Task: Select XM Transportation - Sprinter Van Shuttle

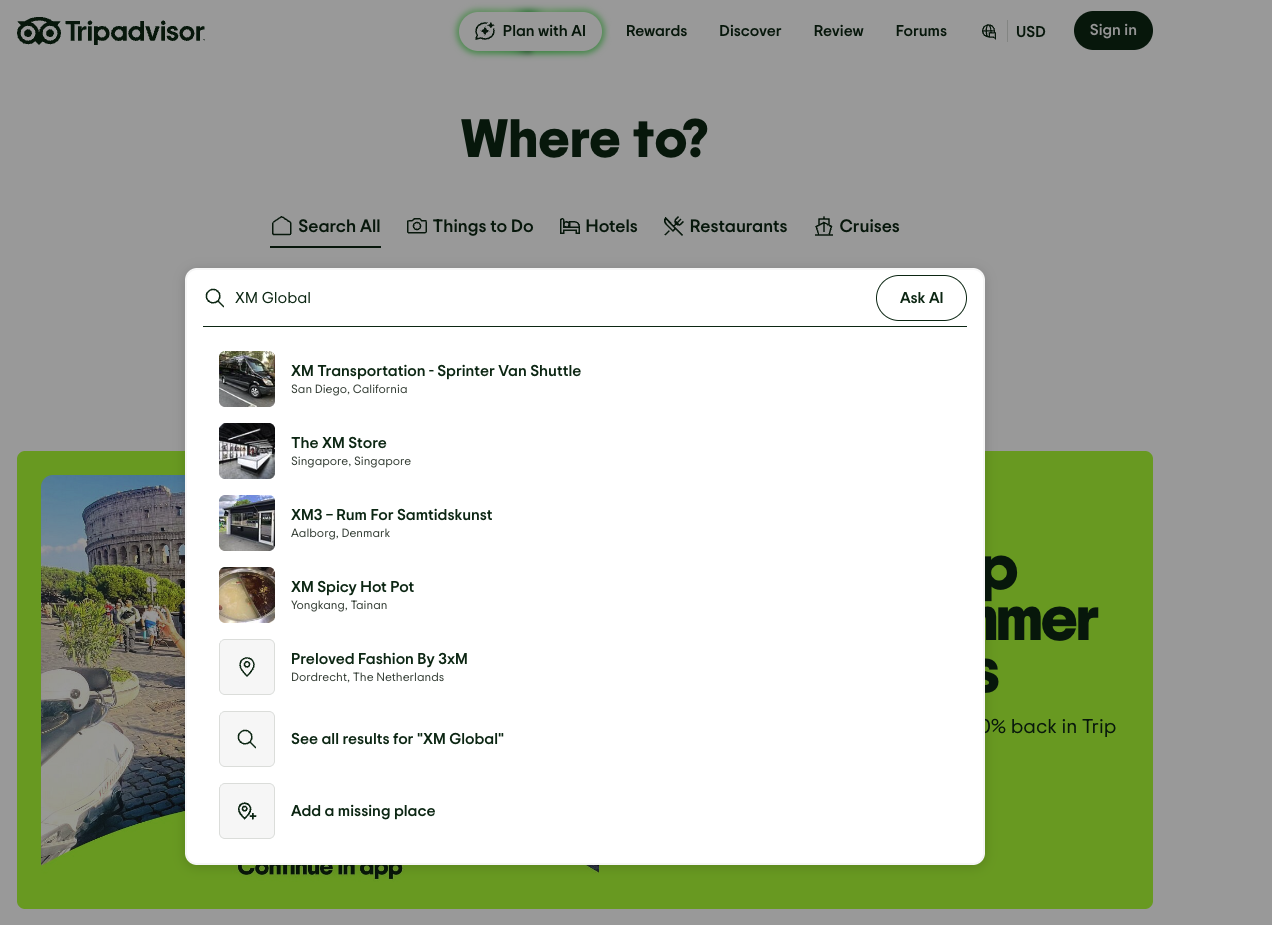Action: pyautogui.click(x=585, y=379)
